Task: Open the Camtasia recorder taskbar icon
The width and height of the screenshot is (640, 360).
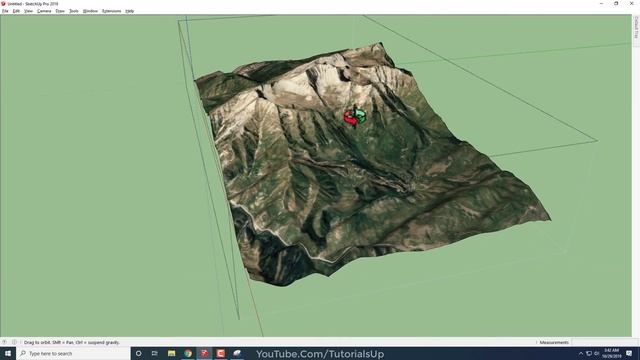Action: pos(220,353)
